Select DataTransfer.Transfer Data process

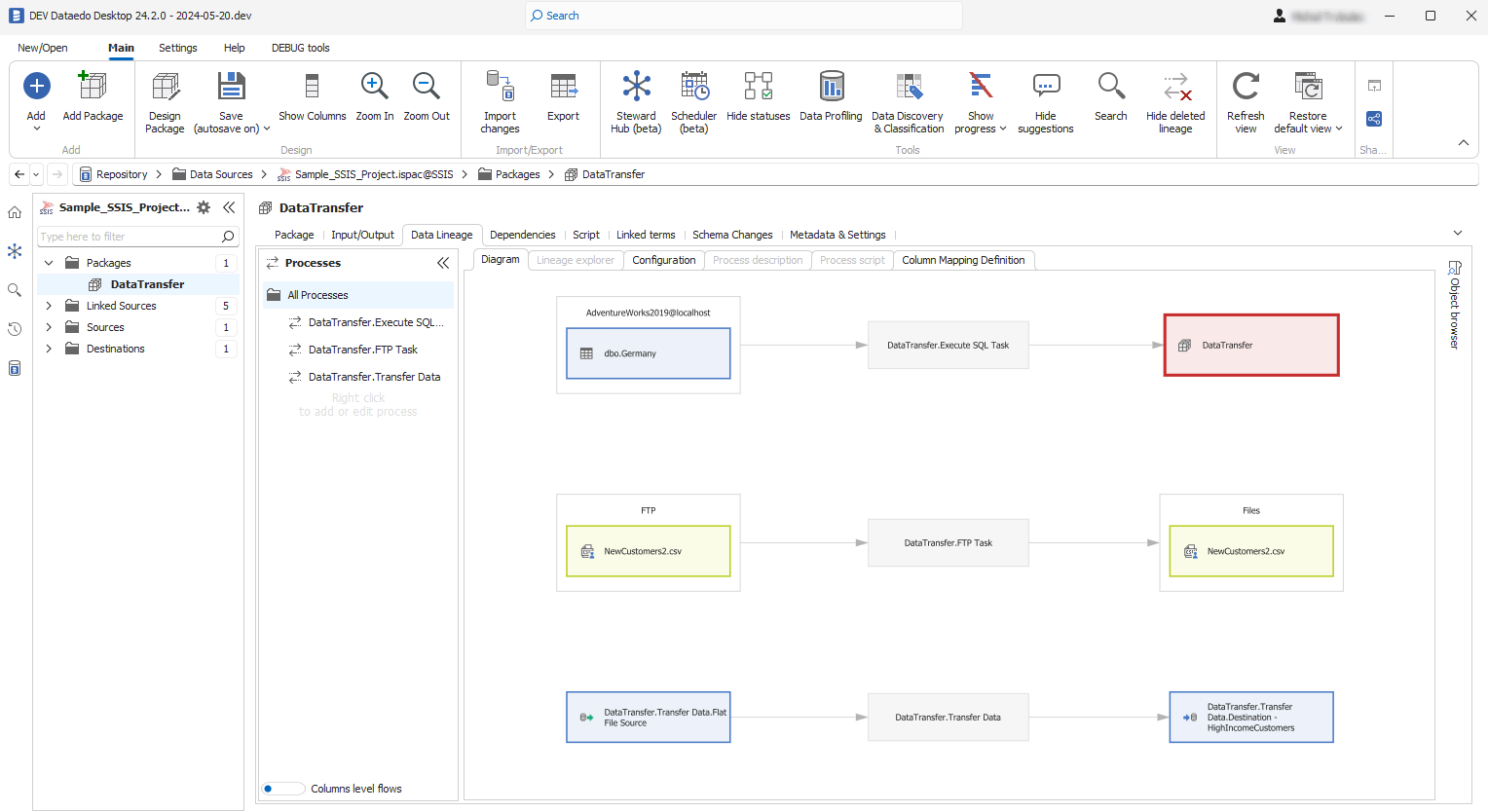(374, 377)
